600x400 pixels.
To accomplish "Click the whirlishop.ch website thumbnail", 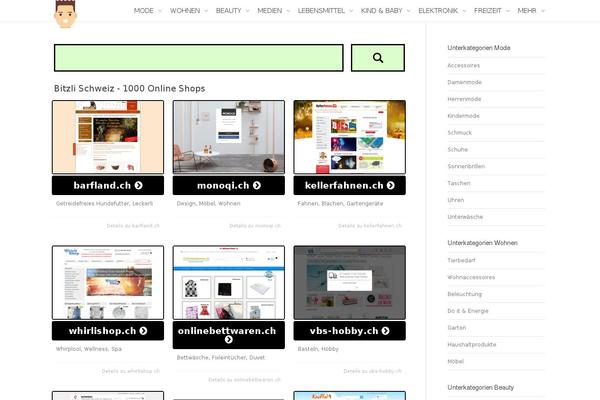I will point(108,282).
